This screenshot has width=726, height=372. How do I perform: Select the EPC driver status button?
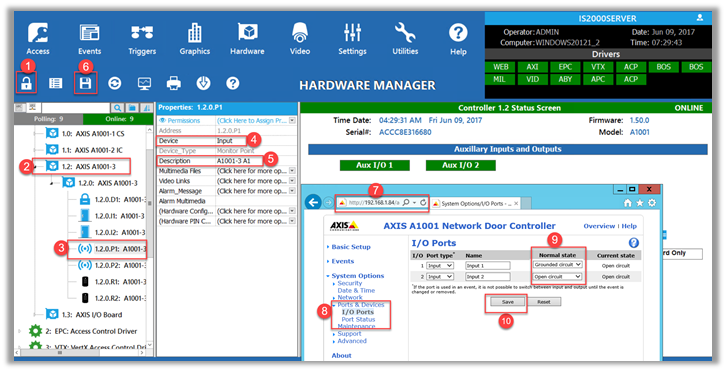(x=565, y=67)
